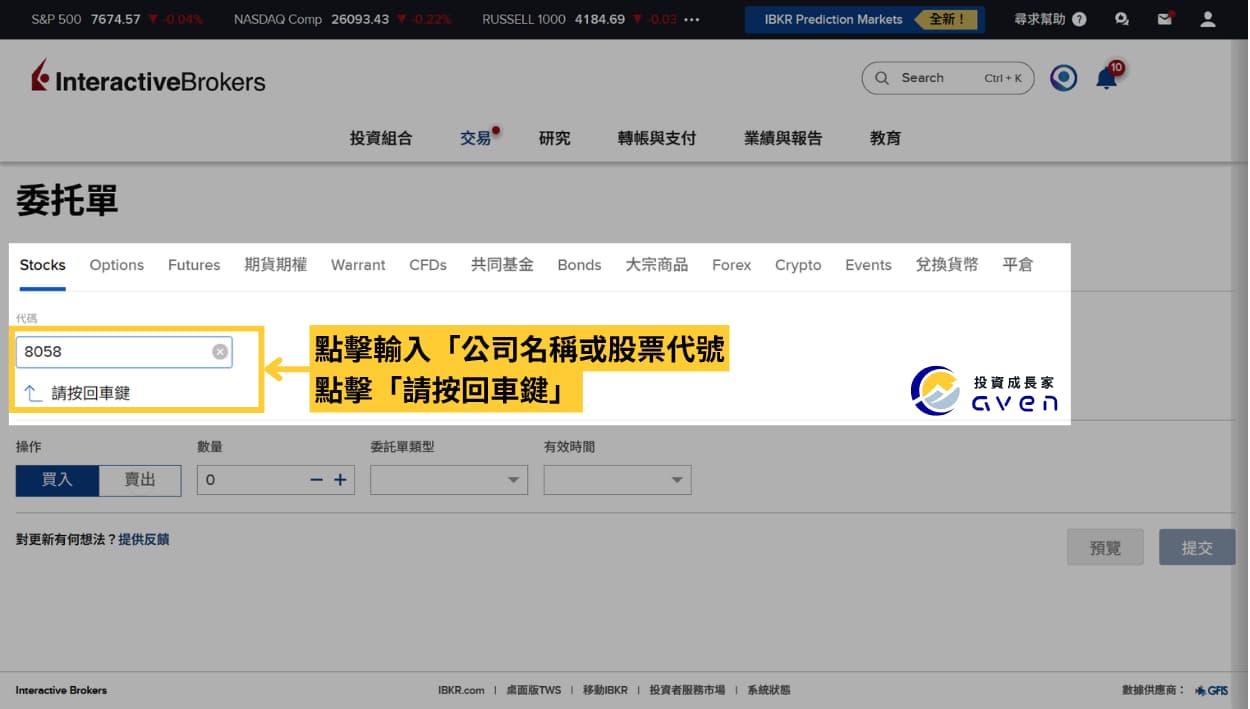Viewport: 1250px width, 709px height.
Task: Switch to the 平倉 tab
Action: click(x=1017, y=265)
